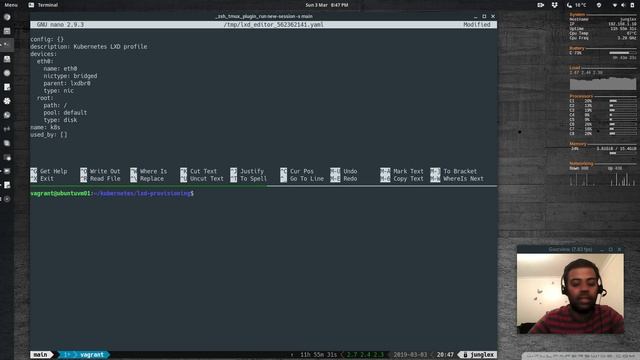
Task: Click the 'config: {}' line in the editor
Action: point(47,39)
